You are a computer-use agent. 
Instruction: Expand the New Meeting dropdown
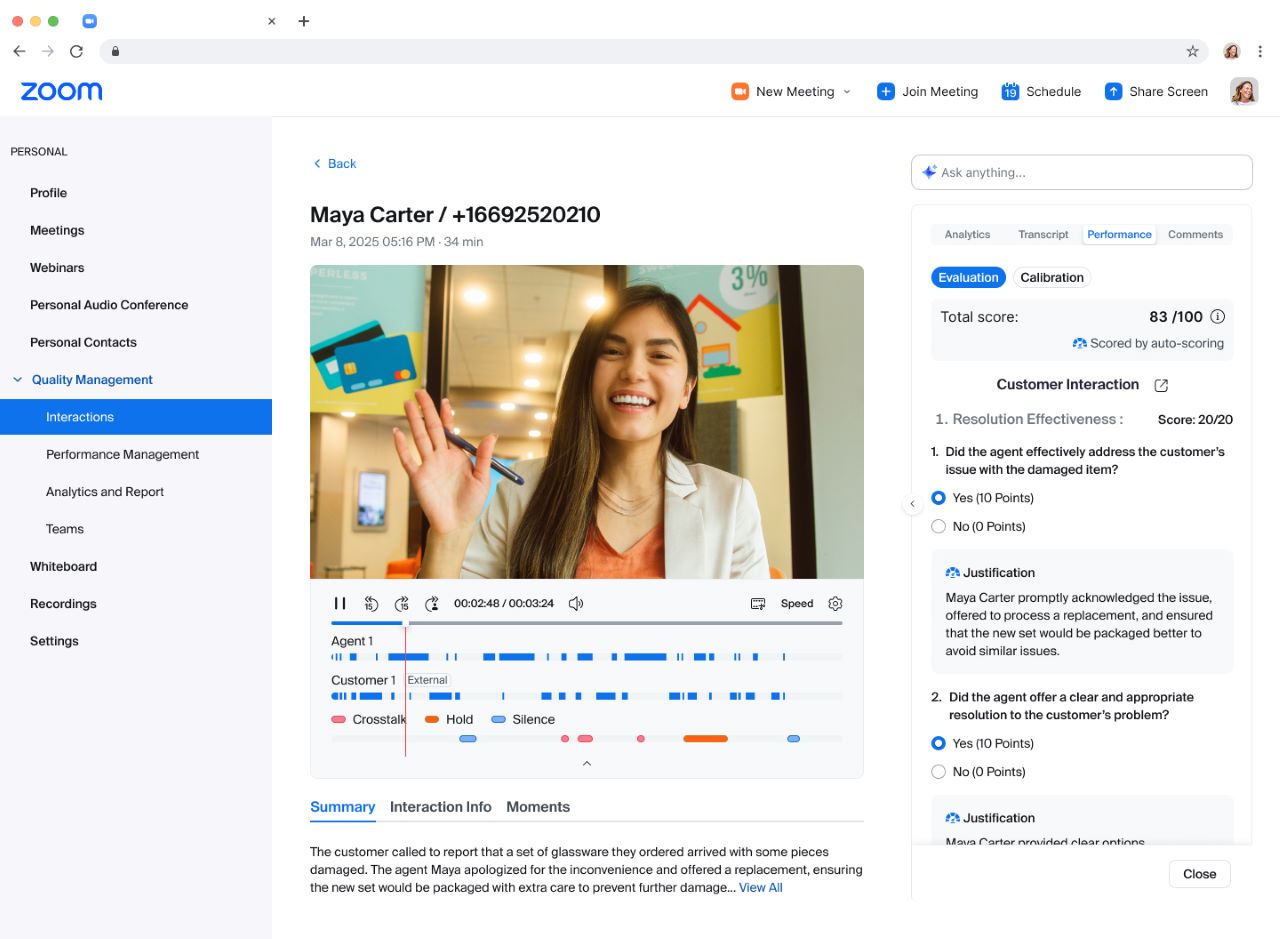tap(845, 91)
